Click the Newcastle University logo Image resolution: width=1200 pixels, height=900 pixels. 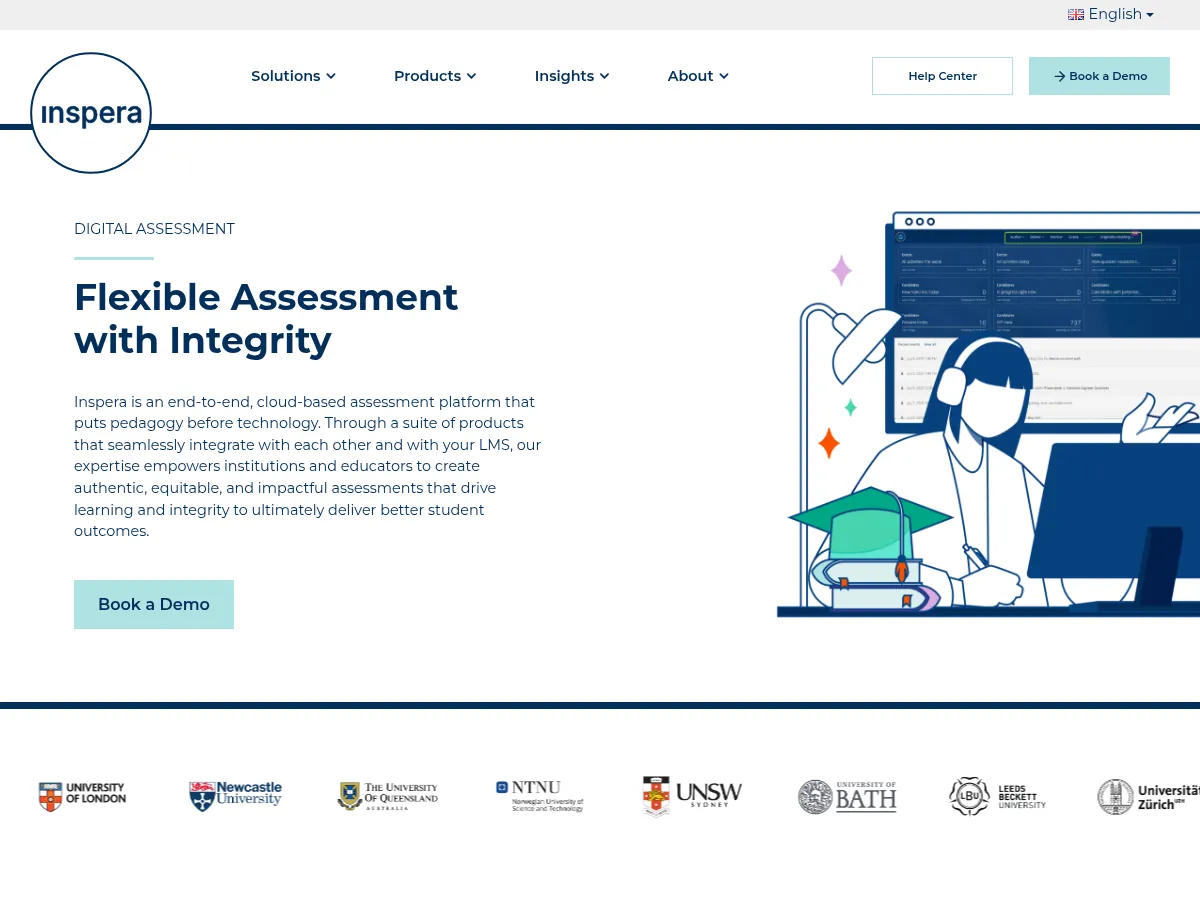click(x=236, y=796)
